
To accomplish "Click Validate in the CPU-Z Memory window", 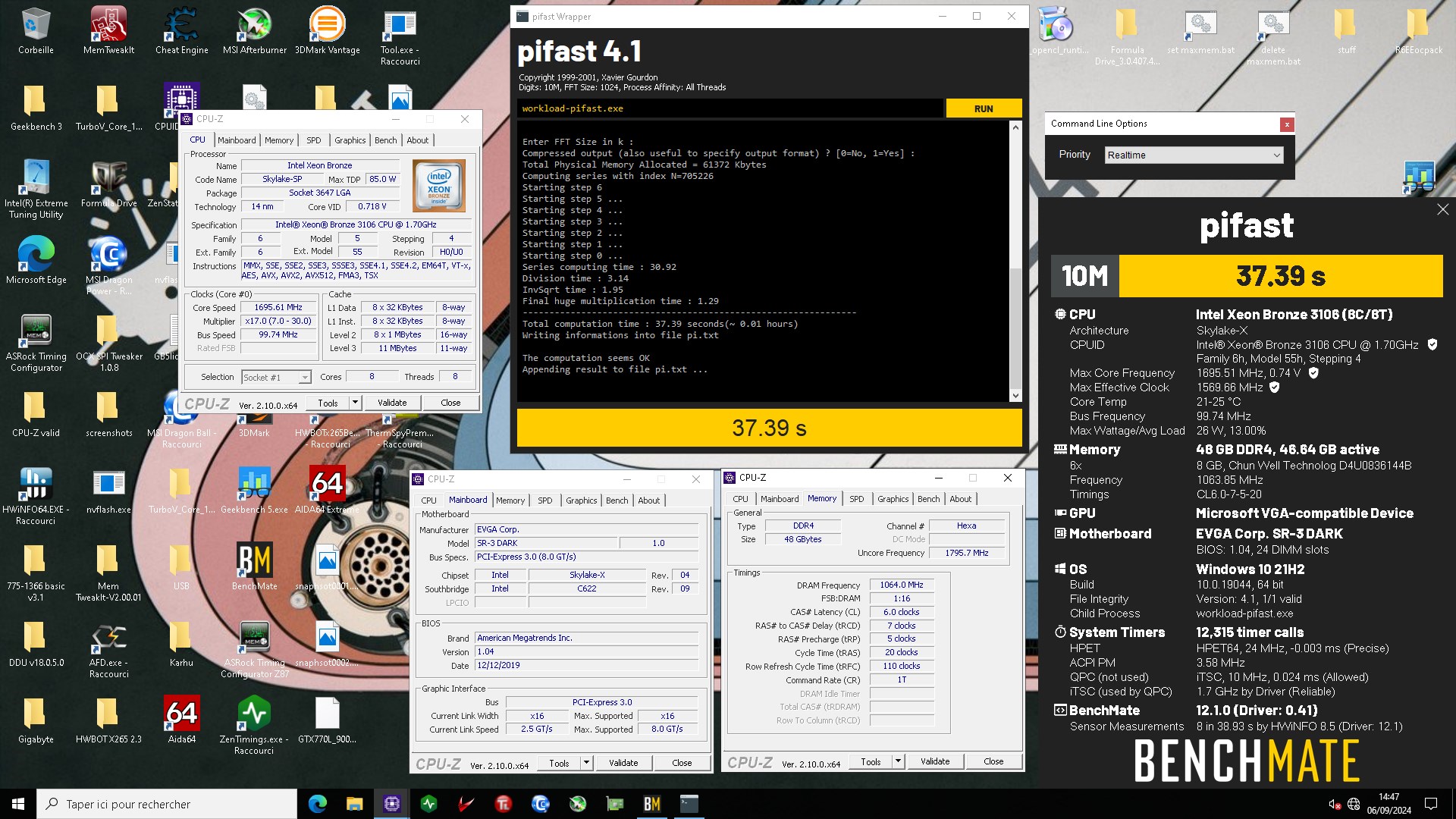I will [x=934, y=761].
